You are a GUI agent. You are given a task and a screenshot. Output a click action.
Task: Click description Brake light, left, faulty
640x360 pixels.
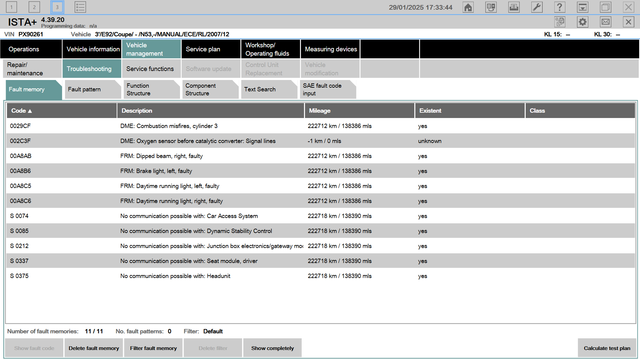click(156, 171)
